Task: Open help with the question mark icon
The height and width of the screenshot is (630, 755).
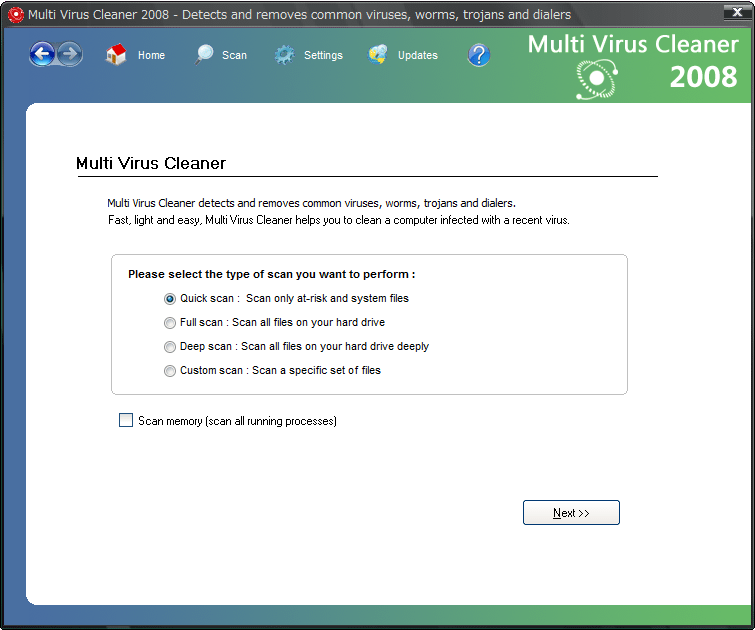Action: 479,55
